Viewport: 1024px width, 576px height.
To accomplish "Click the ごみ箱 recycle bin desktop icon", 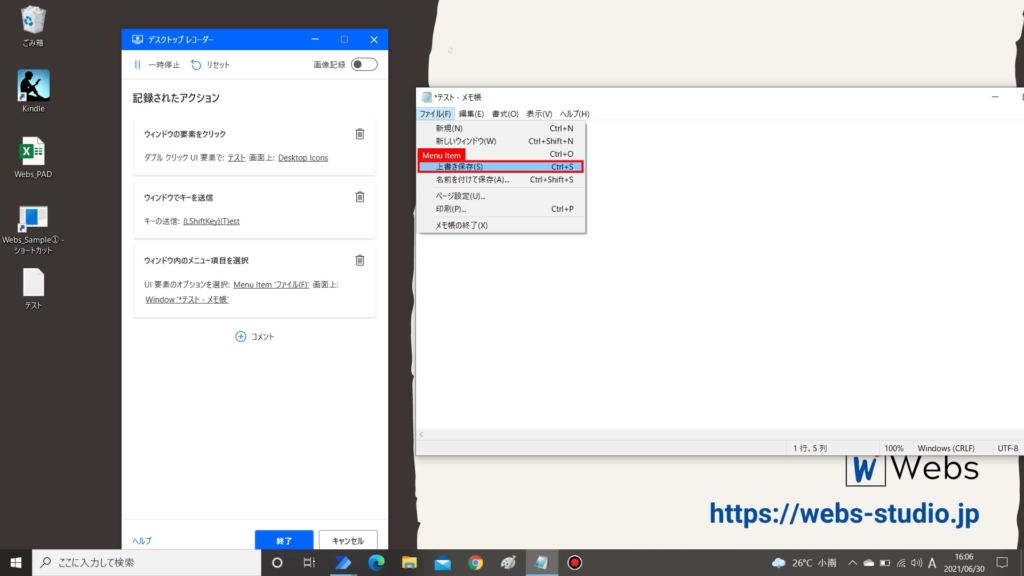I will click(33, 26).
